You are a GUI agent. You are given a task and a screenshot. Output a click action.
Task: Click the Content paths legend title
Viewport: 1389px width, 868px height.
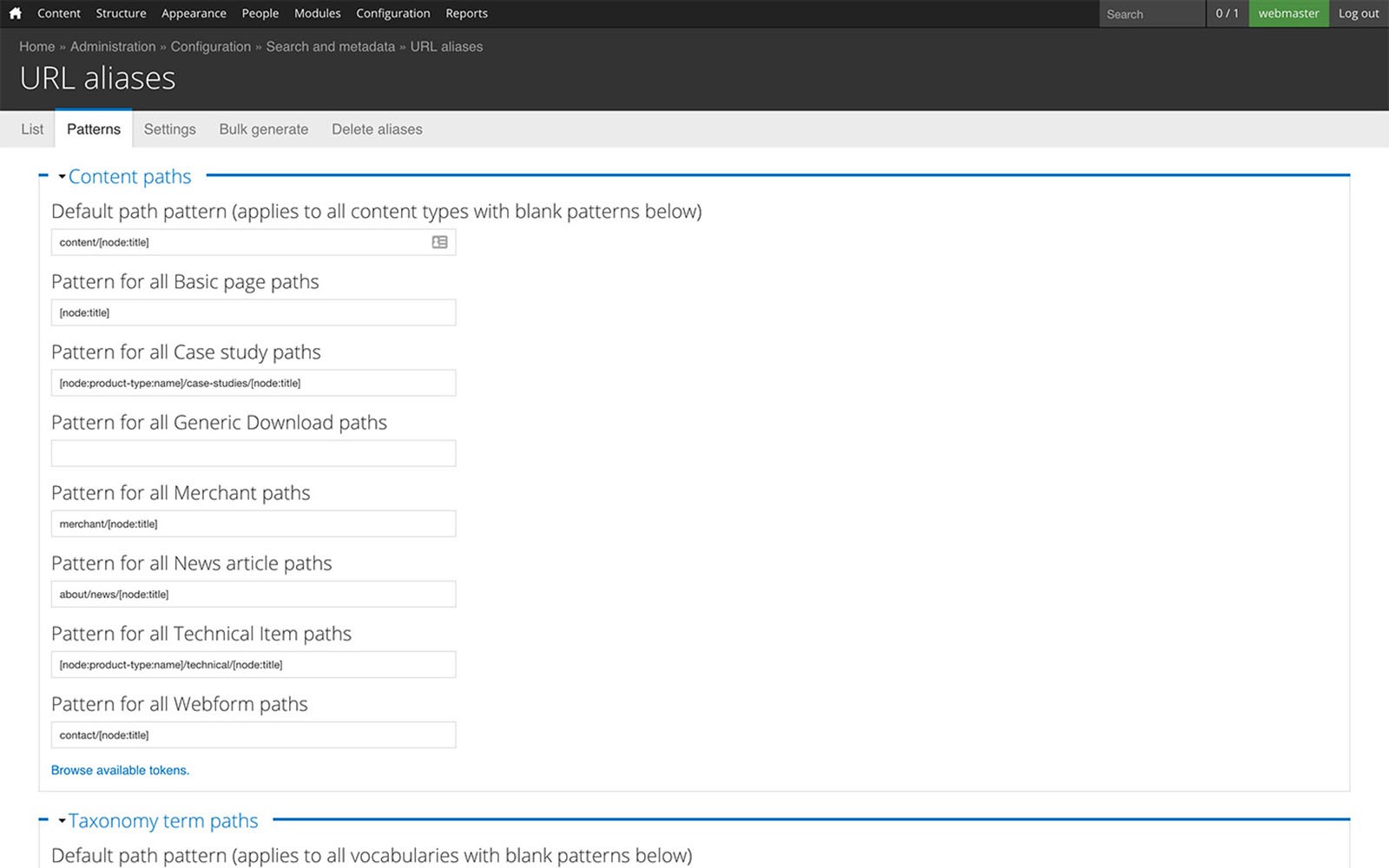pyautogui.click(x=129, y=177)
